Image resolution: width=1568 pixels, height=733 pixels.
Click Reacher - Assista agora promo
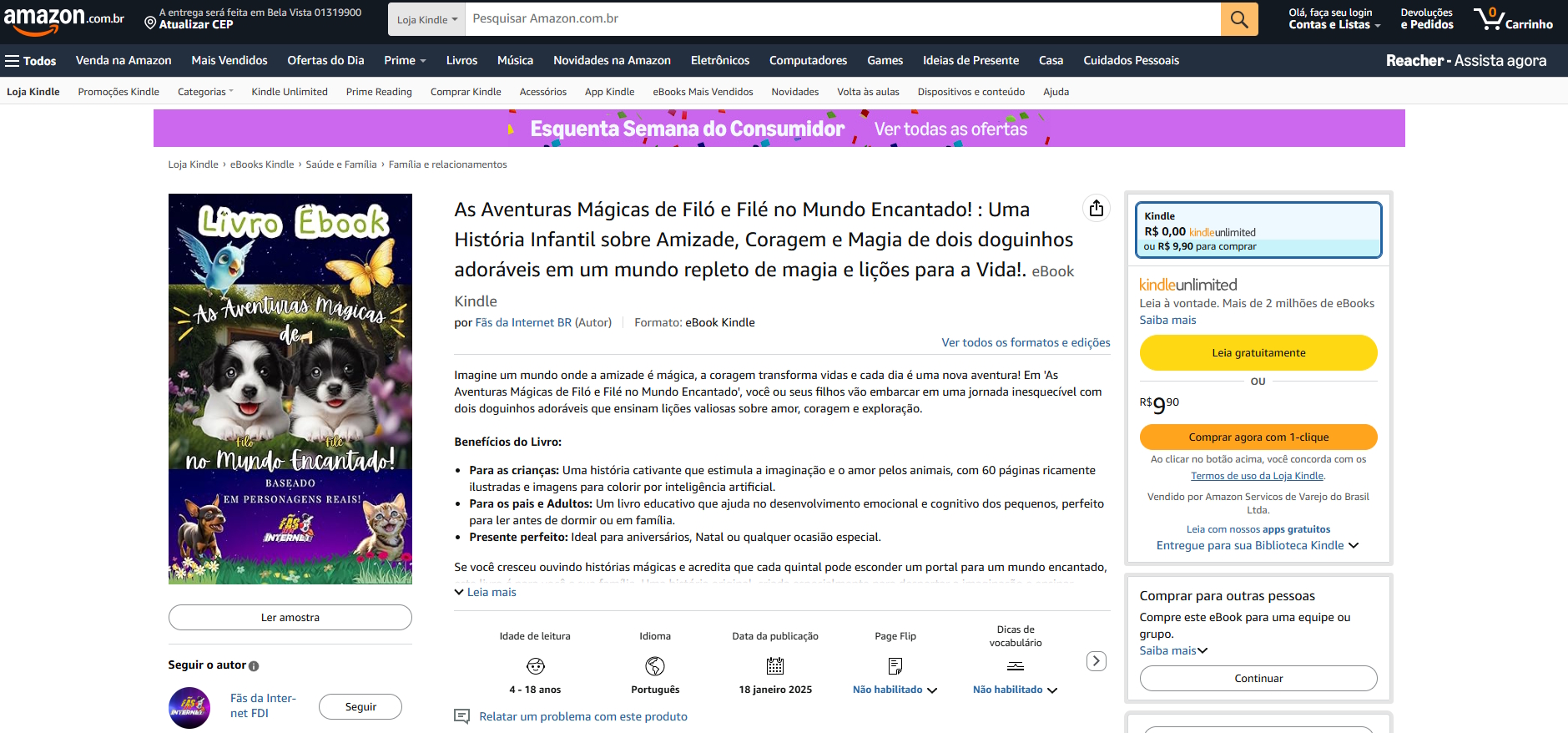(x=1466, y=61)
